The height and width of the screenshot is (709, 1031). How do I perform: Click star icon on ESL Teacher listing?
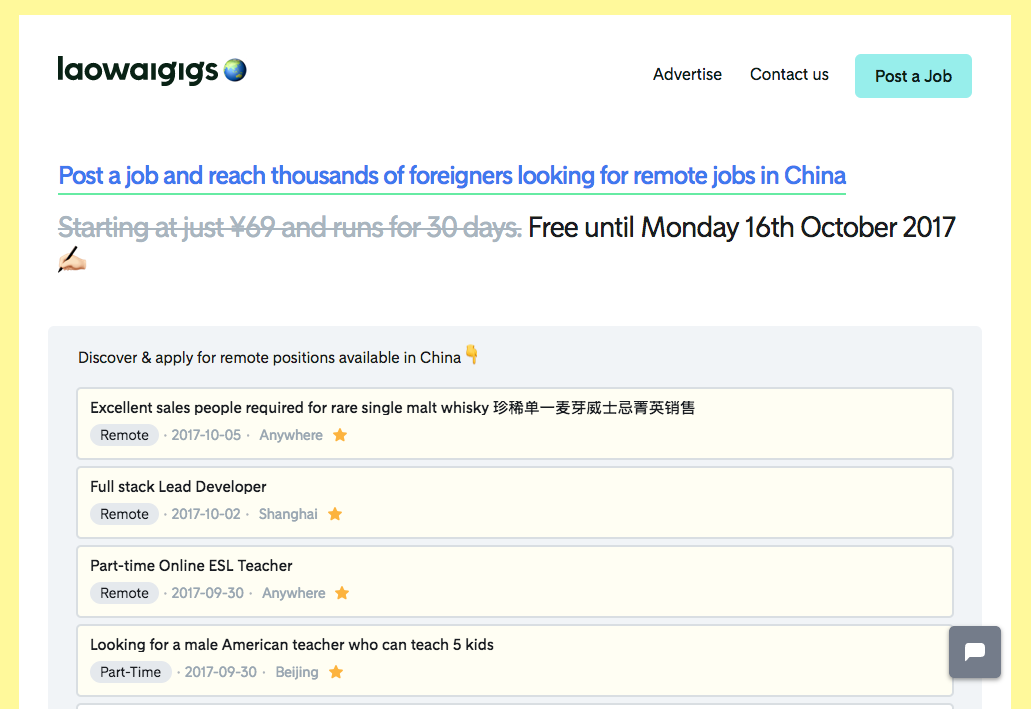tap(342, 593)
